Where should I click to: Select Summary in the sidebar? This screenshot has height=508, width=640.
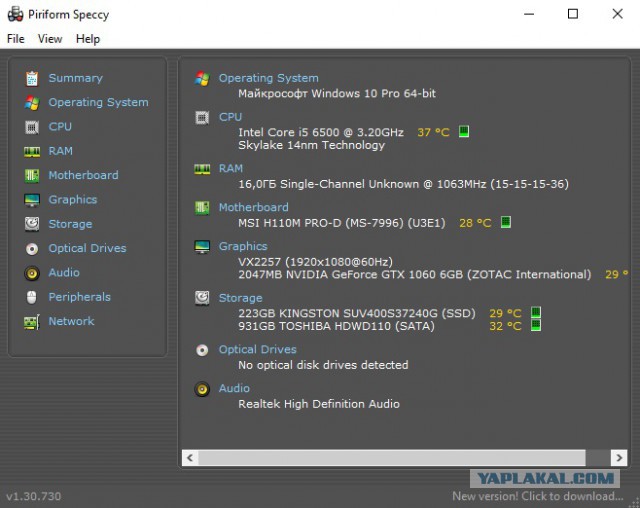[76, 78]
